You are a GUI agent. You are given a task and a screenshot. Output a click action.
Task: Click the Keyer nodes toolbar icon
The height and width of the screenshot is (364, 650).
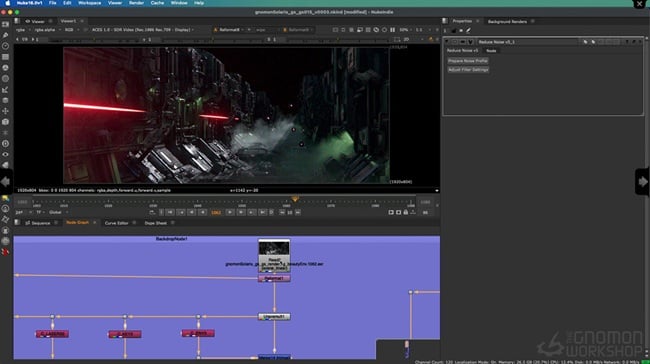5,90
